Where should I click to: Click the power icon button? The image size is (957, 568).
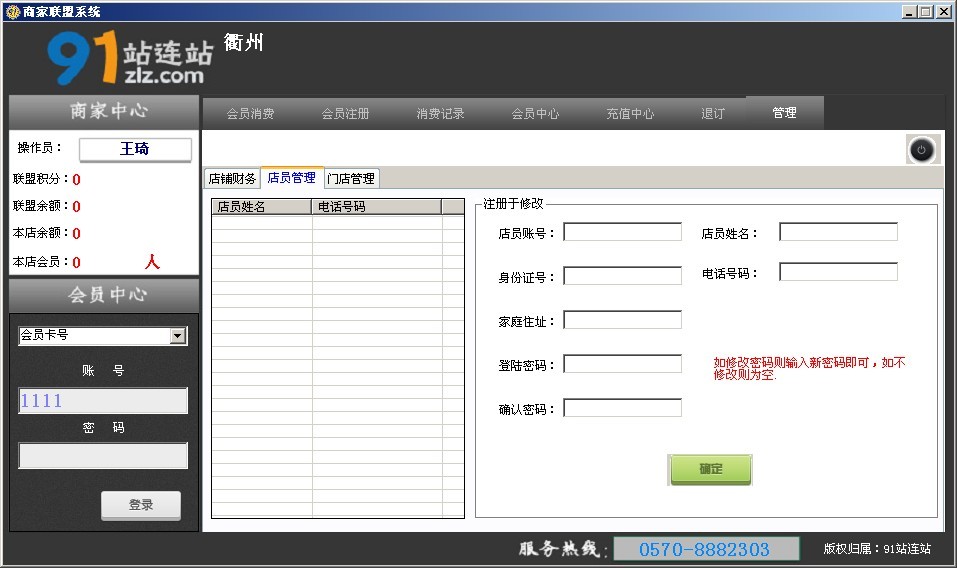click(922, 150)
